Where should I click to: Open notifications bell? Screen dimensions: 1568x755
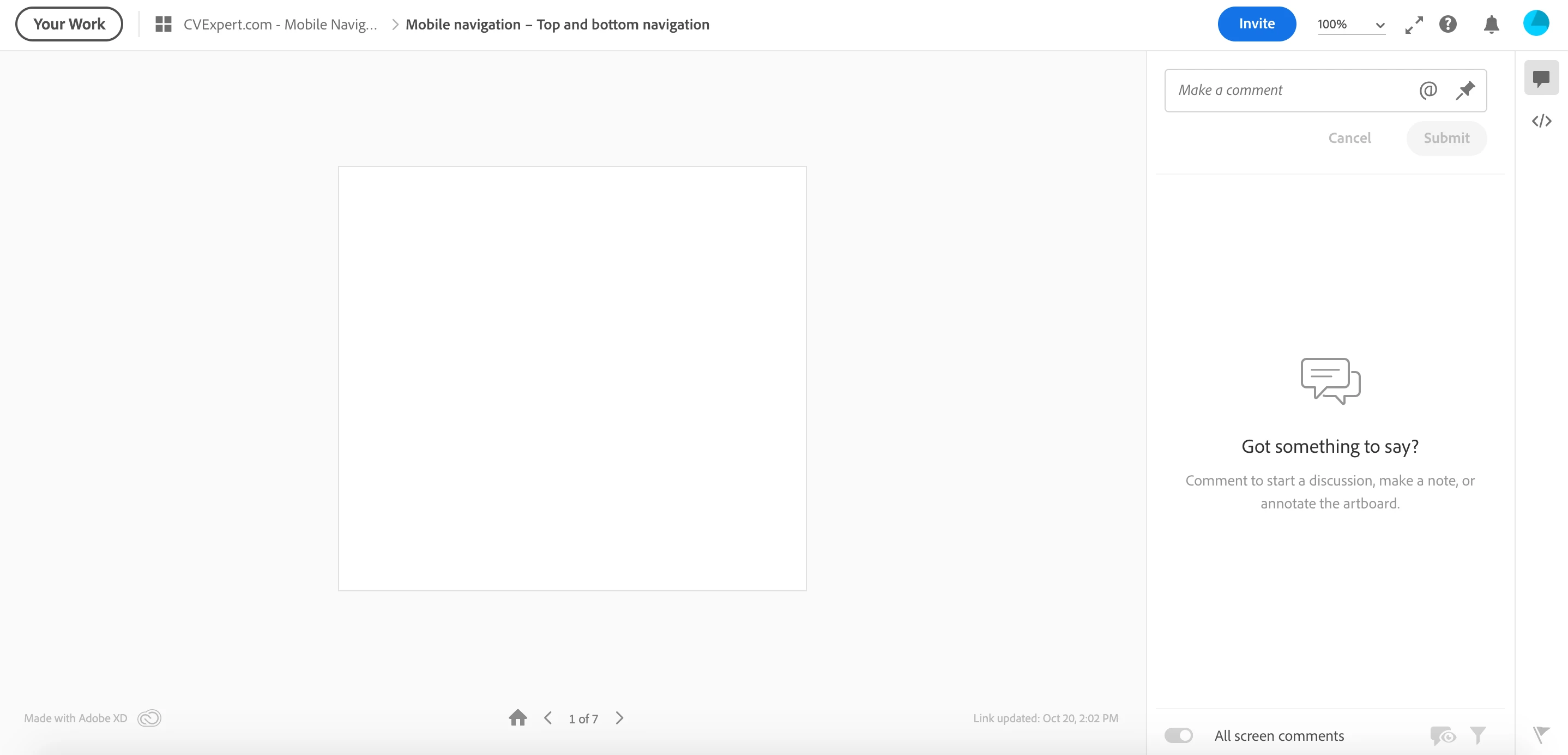click(x=1491, y=25)
